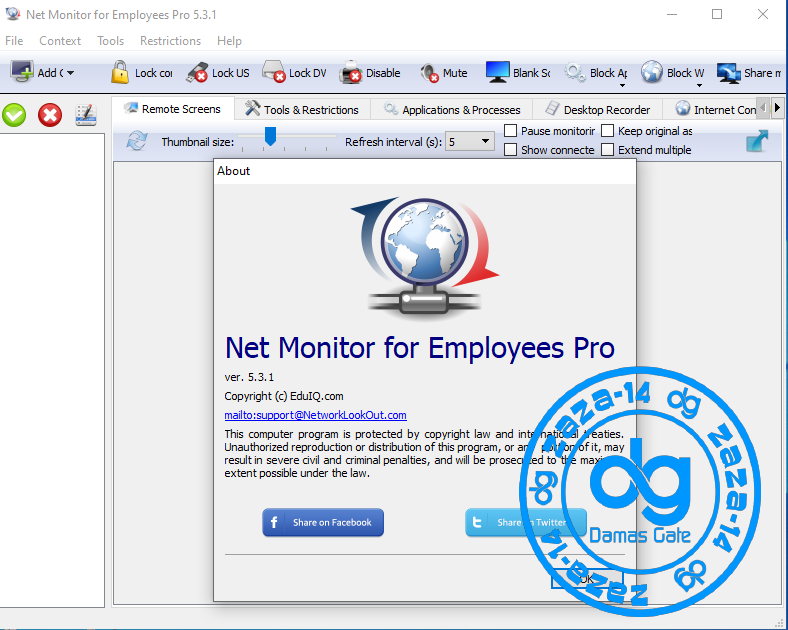Image resolution: width=788 pixels, height=630 pixels.
Task: Click Share on Twitter button
Action: [x=526, y=522]
